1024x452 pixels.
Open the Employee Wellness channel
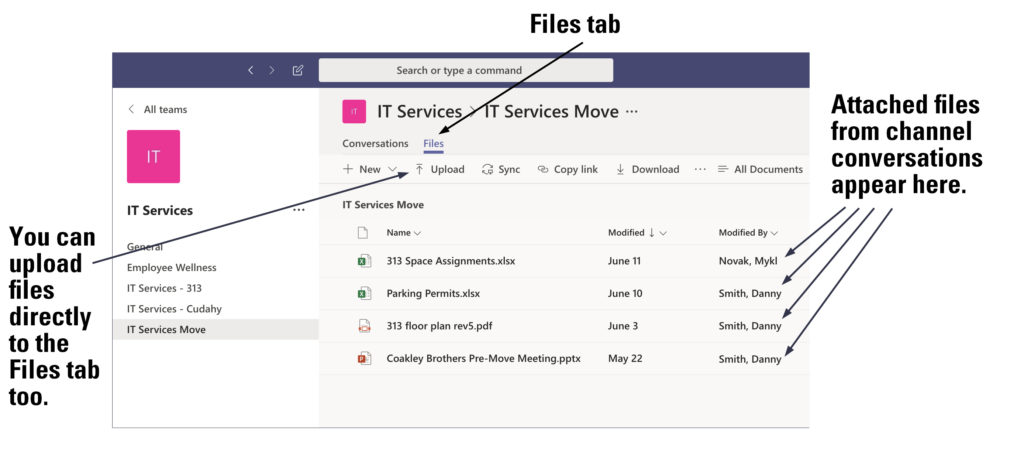pyautogui.click(x=171, y=268)
